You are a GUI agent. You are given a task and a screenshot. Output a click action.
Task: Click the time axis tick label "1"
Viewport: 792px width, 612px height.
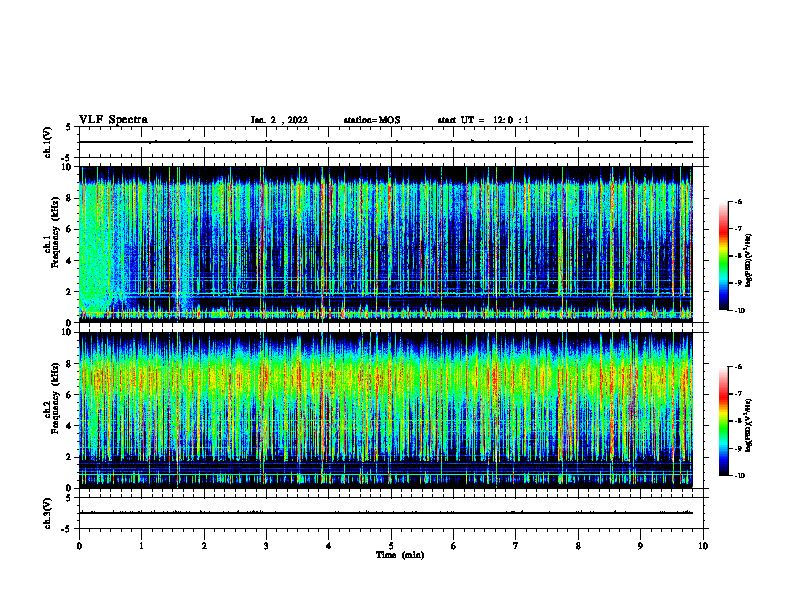click(141, 546)
